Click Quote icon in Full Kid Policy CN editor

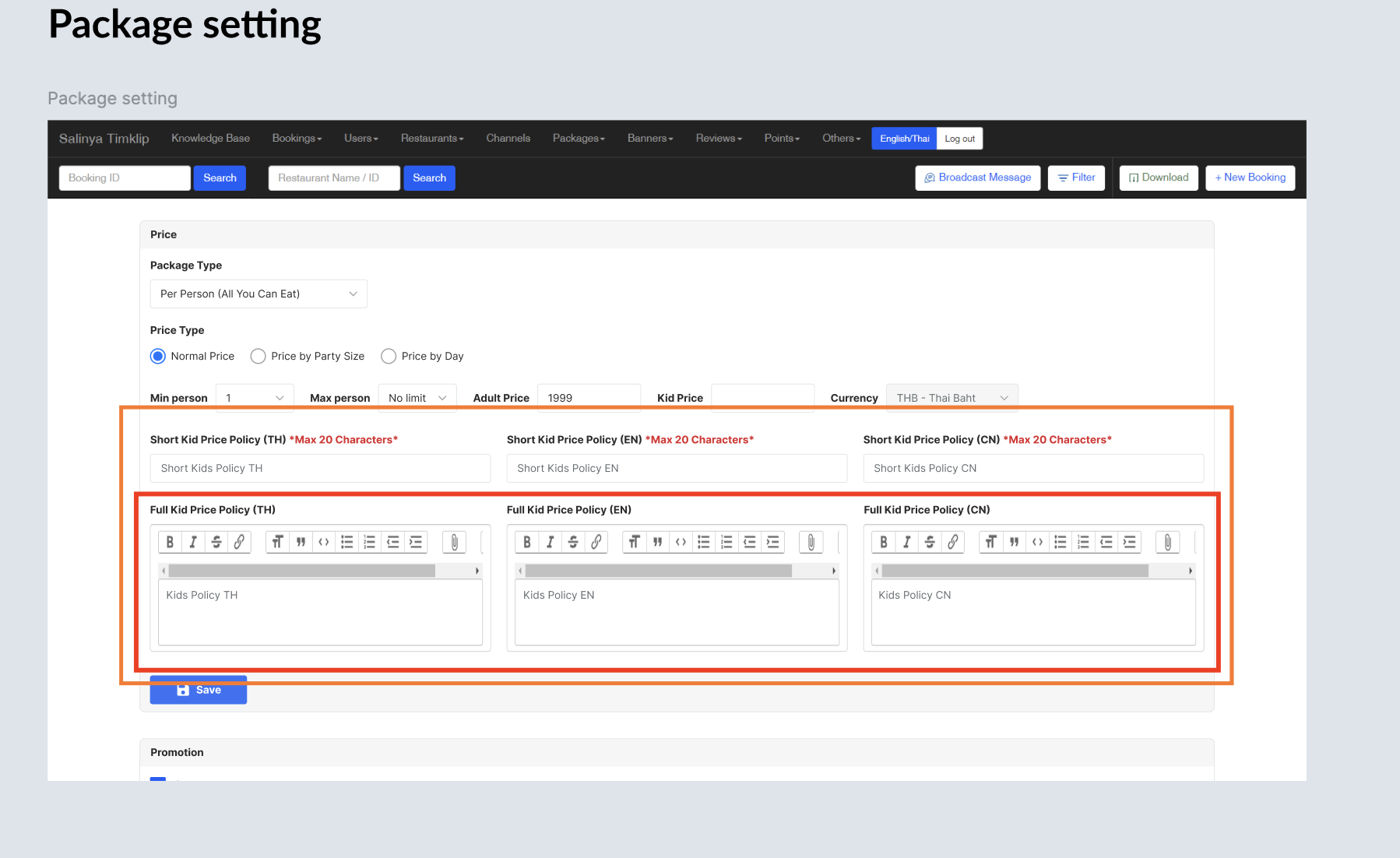coord(1014,542)
